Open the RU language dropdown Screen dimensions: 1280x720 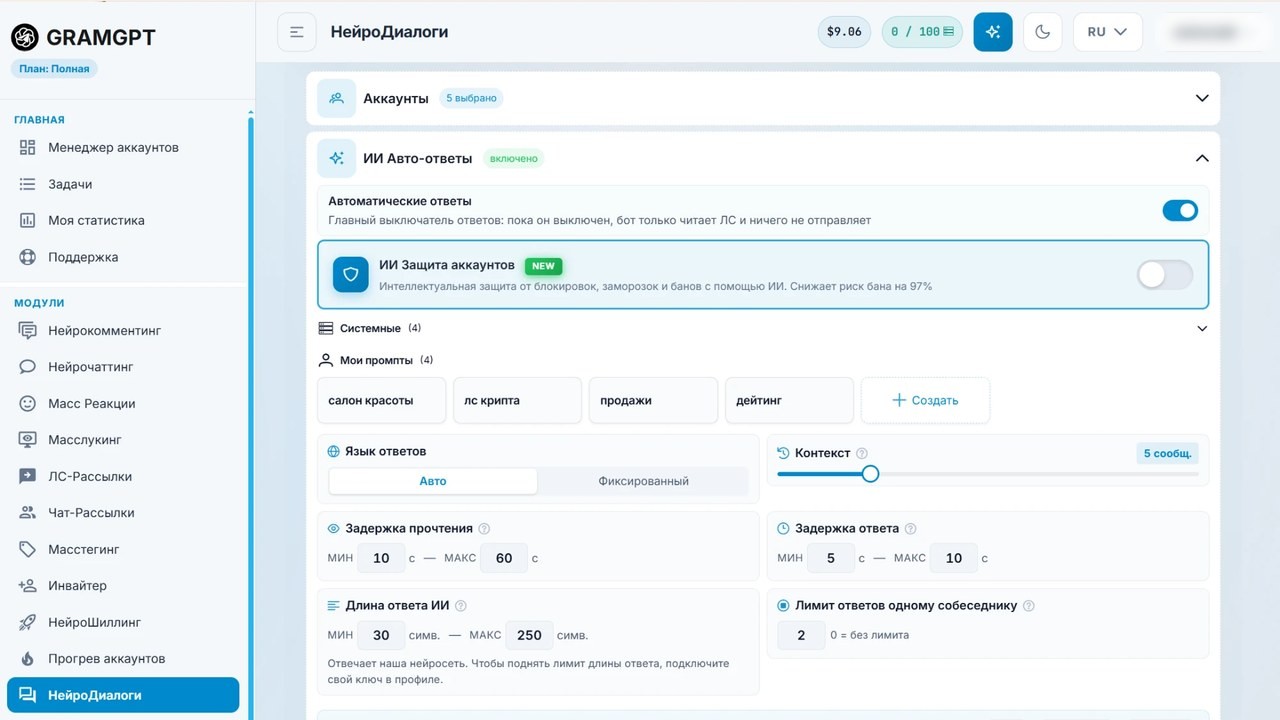tap(1107, 32)
